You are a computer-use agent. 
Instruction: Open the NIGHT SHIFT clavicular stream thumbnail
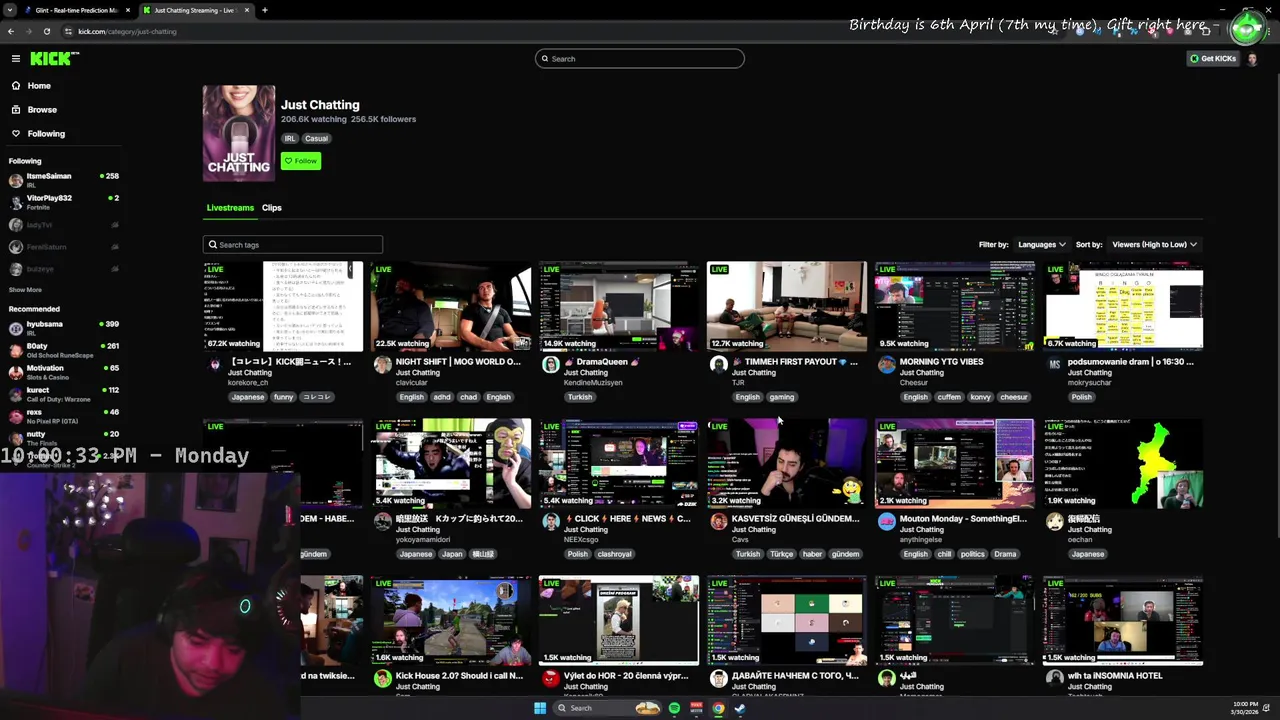tap(451, 306)
